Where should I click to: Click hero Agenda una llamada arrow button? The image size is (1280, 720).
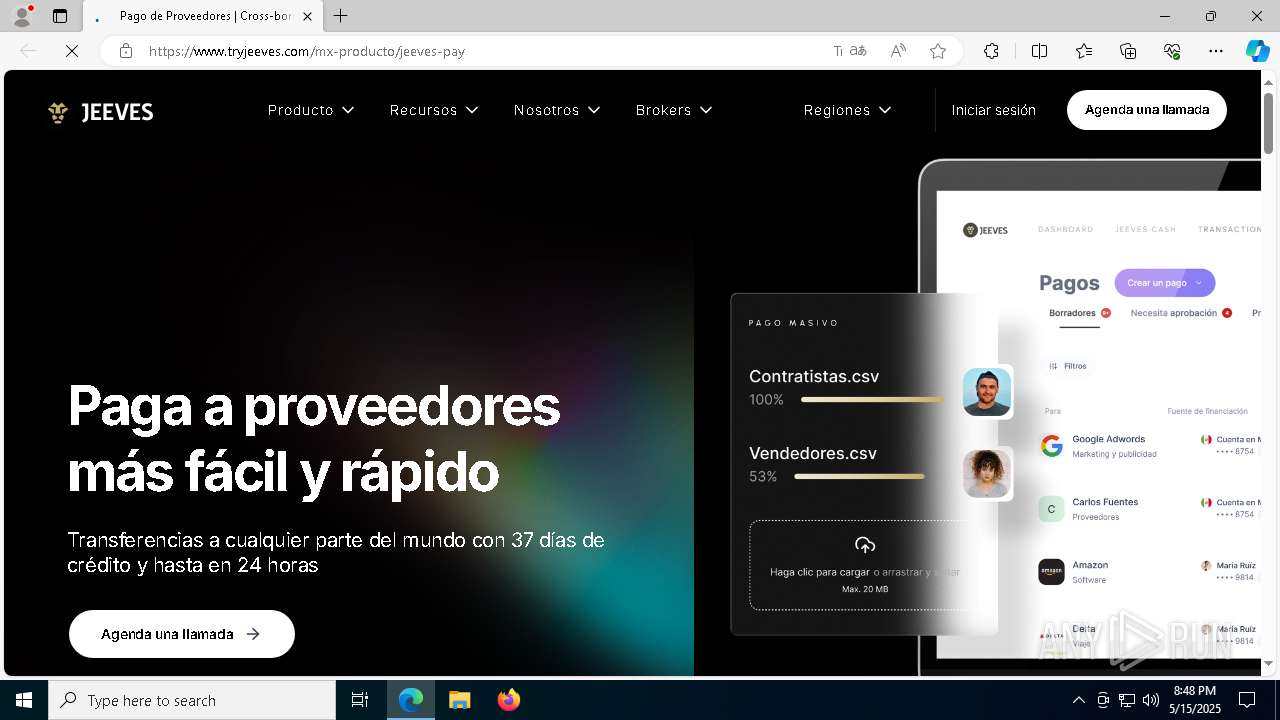[182, 634]
